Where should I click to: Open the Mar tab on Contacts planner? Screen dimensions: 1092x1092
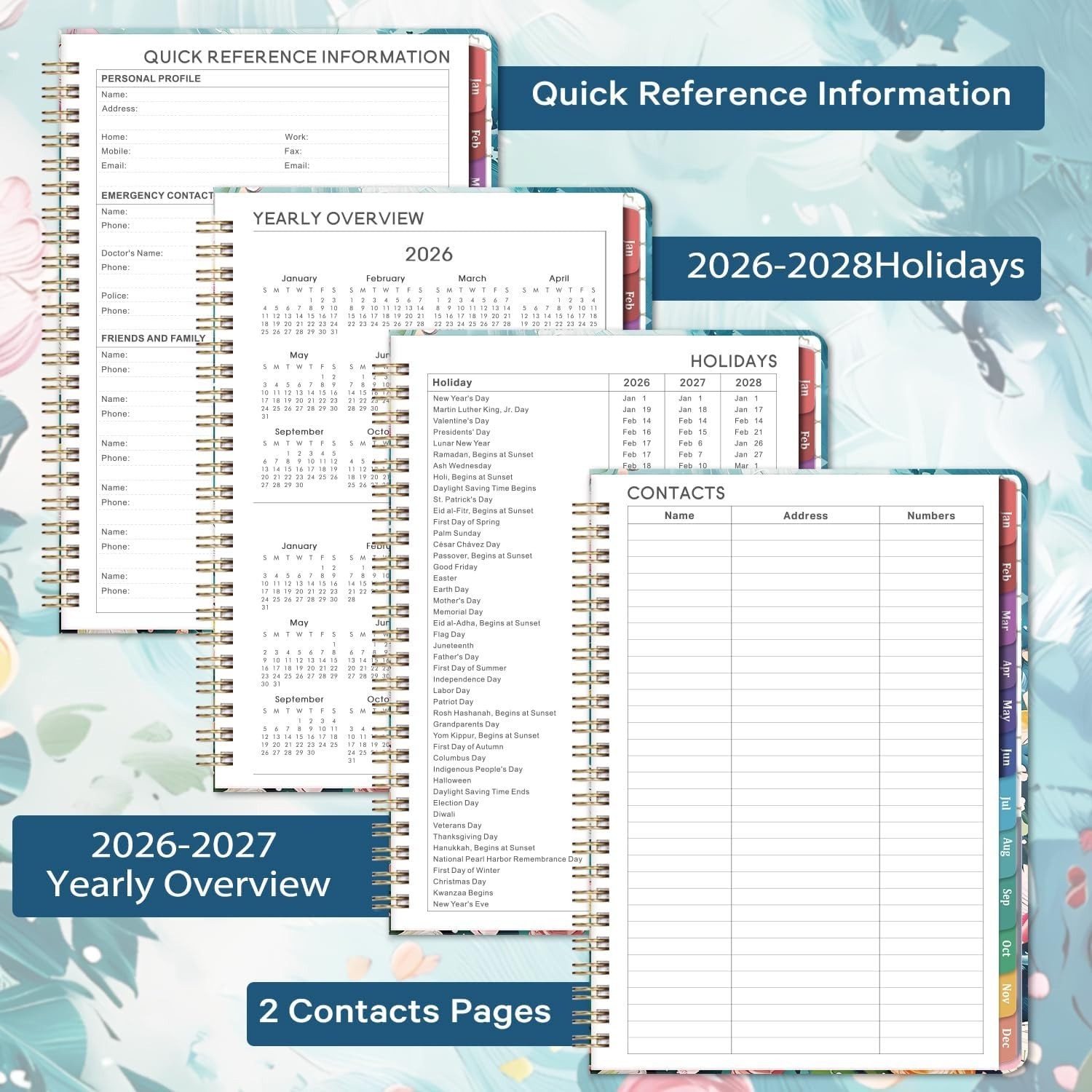(1007, 620)
